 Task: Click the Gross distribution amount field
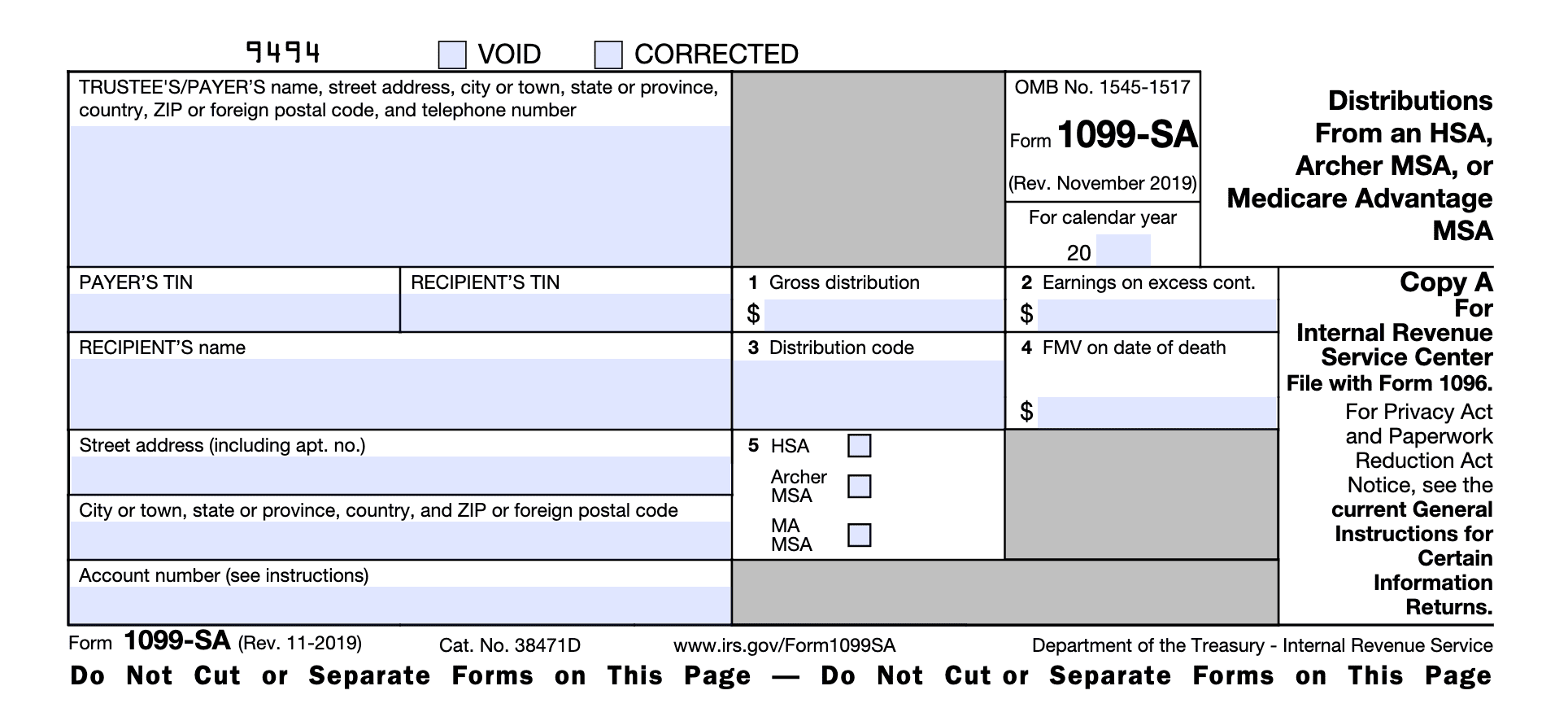click(883, 314)
